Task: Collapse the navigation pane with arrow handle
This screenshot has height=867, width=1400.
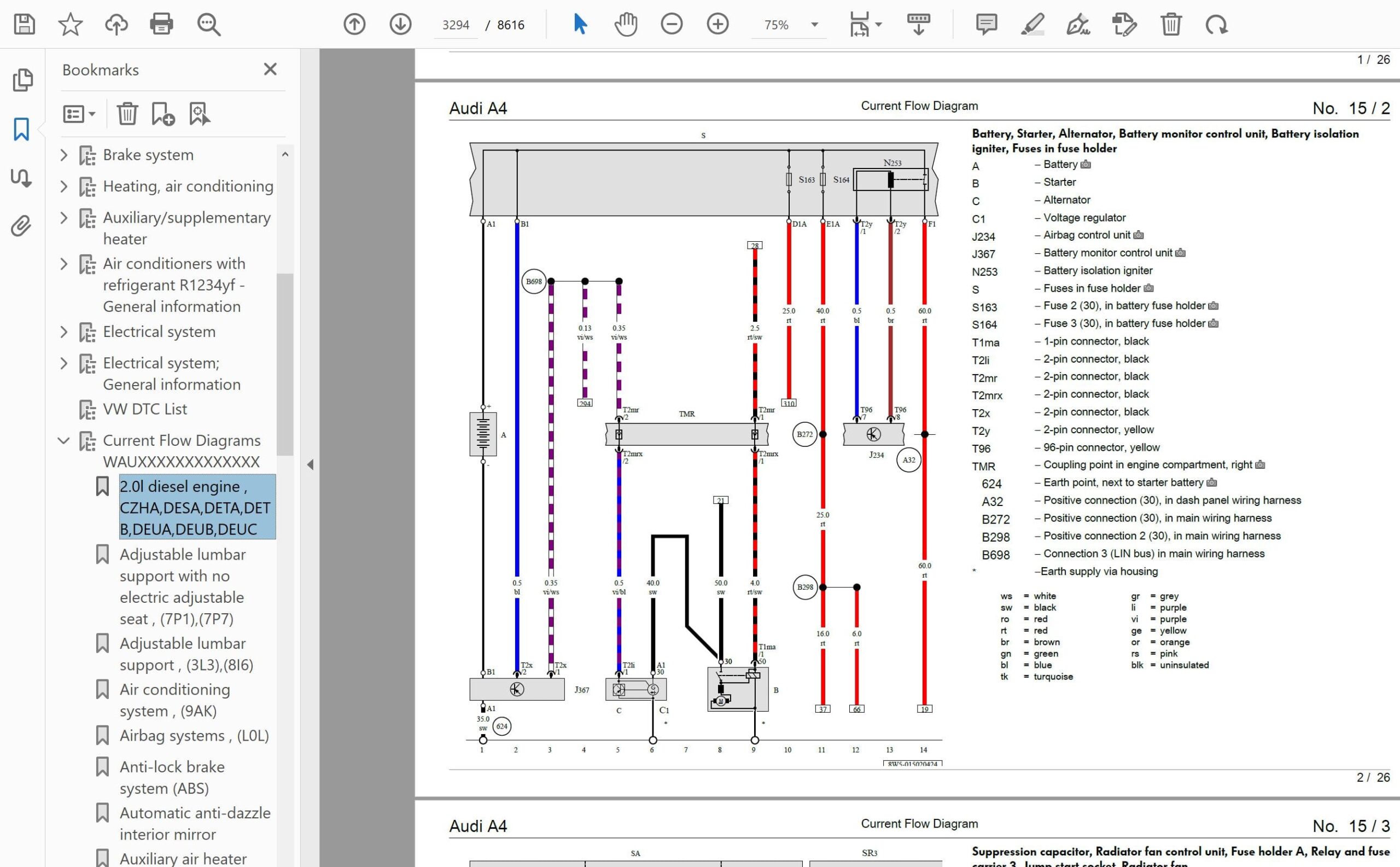Action: 310,464
